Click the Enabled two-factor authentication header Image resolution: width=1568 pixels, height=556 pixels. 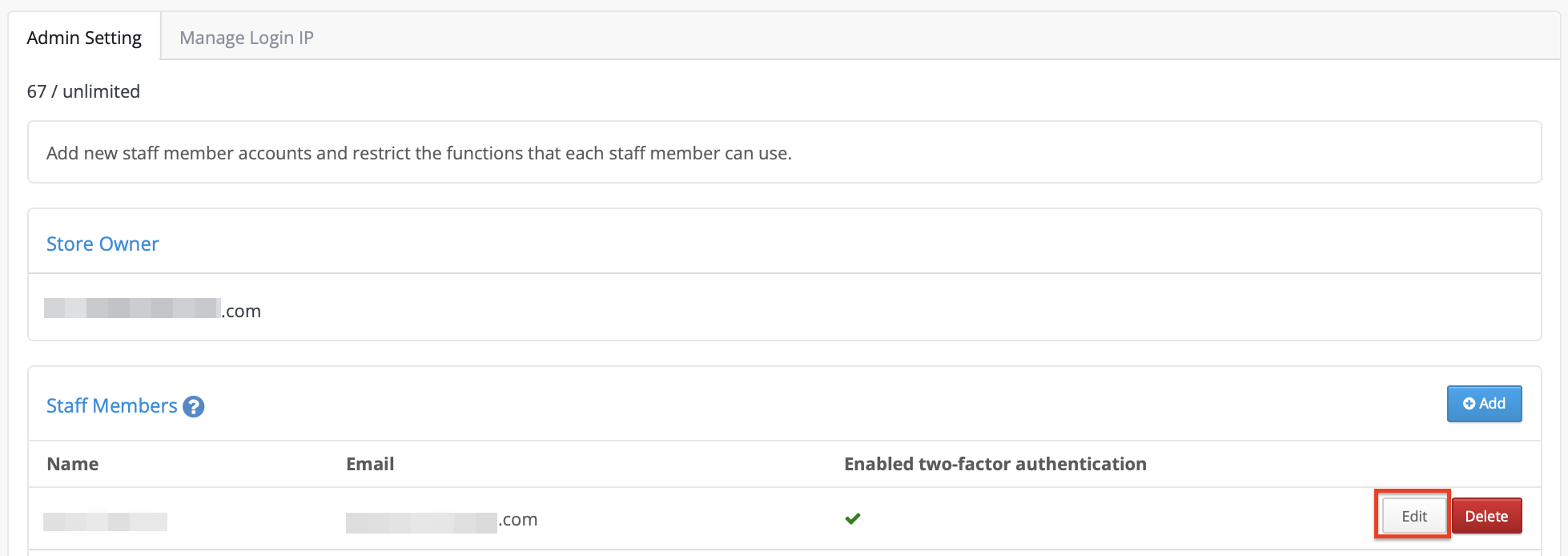click(x=995, y=464)
